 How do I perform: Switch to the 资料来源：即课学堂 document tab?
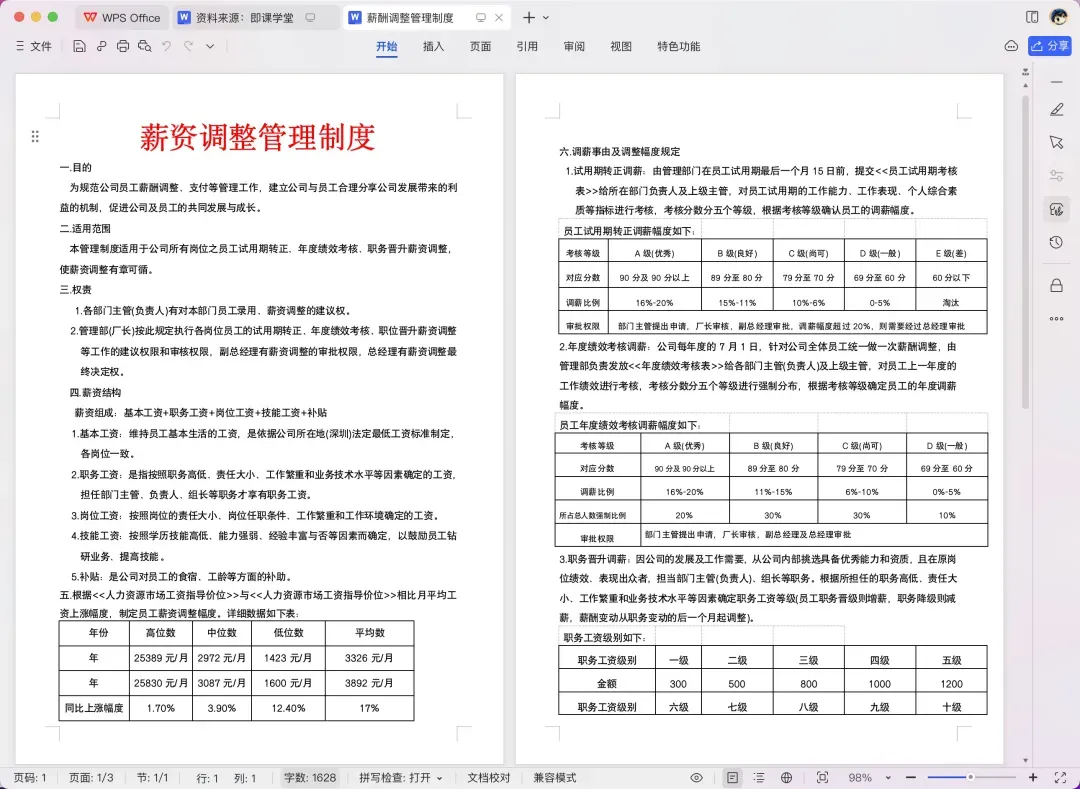(x=247, y=18)
